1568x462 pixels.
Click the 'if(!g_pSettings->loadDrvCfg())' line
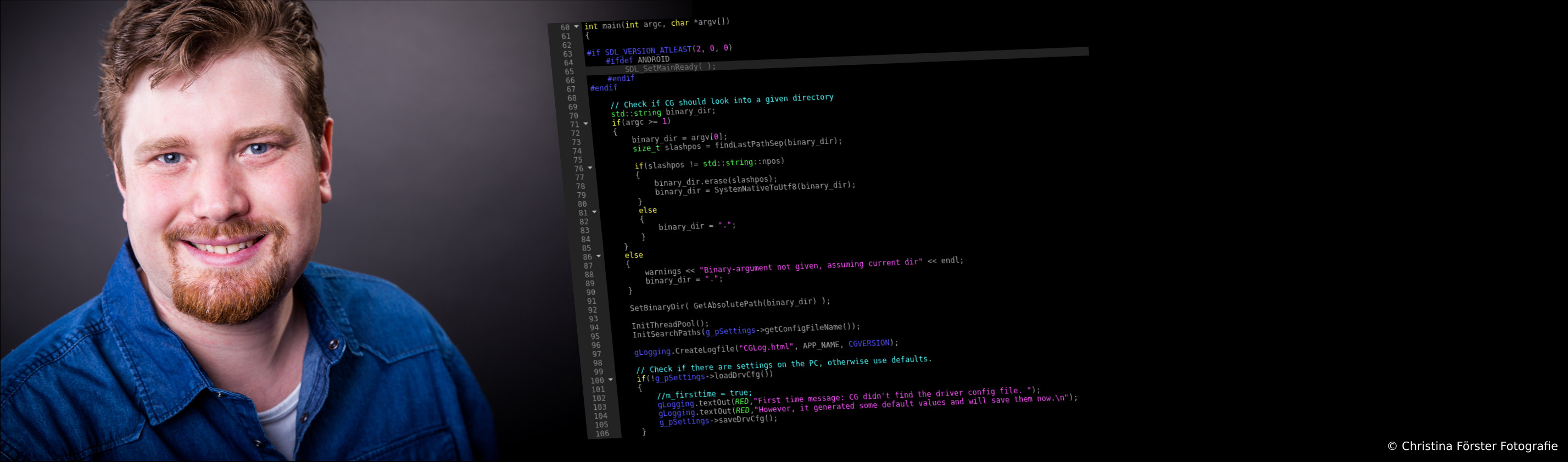click(x=705, y=377)
